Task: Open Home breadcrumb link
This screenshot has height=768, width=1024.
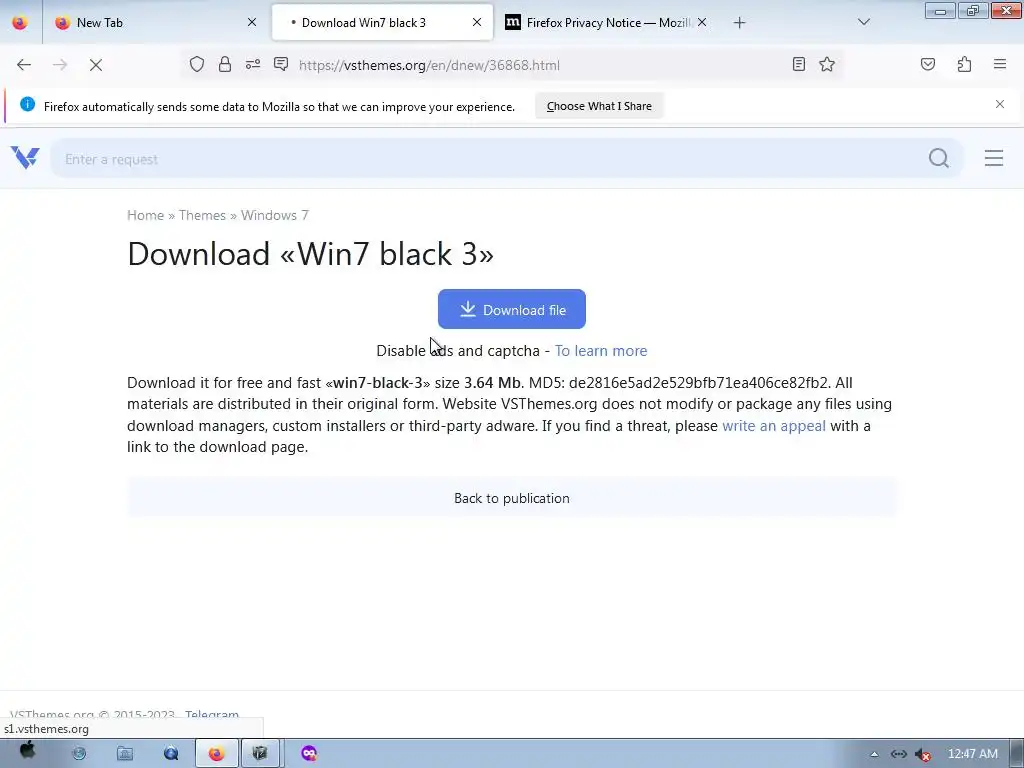Action: coord(145,216)
